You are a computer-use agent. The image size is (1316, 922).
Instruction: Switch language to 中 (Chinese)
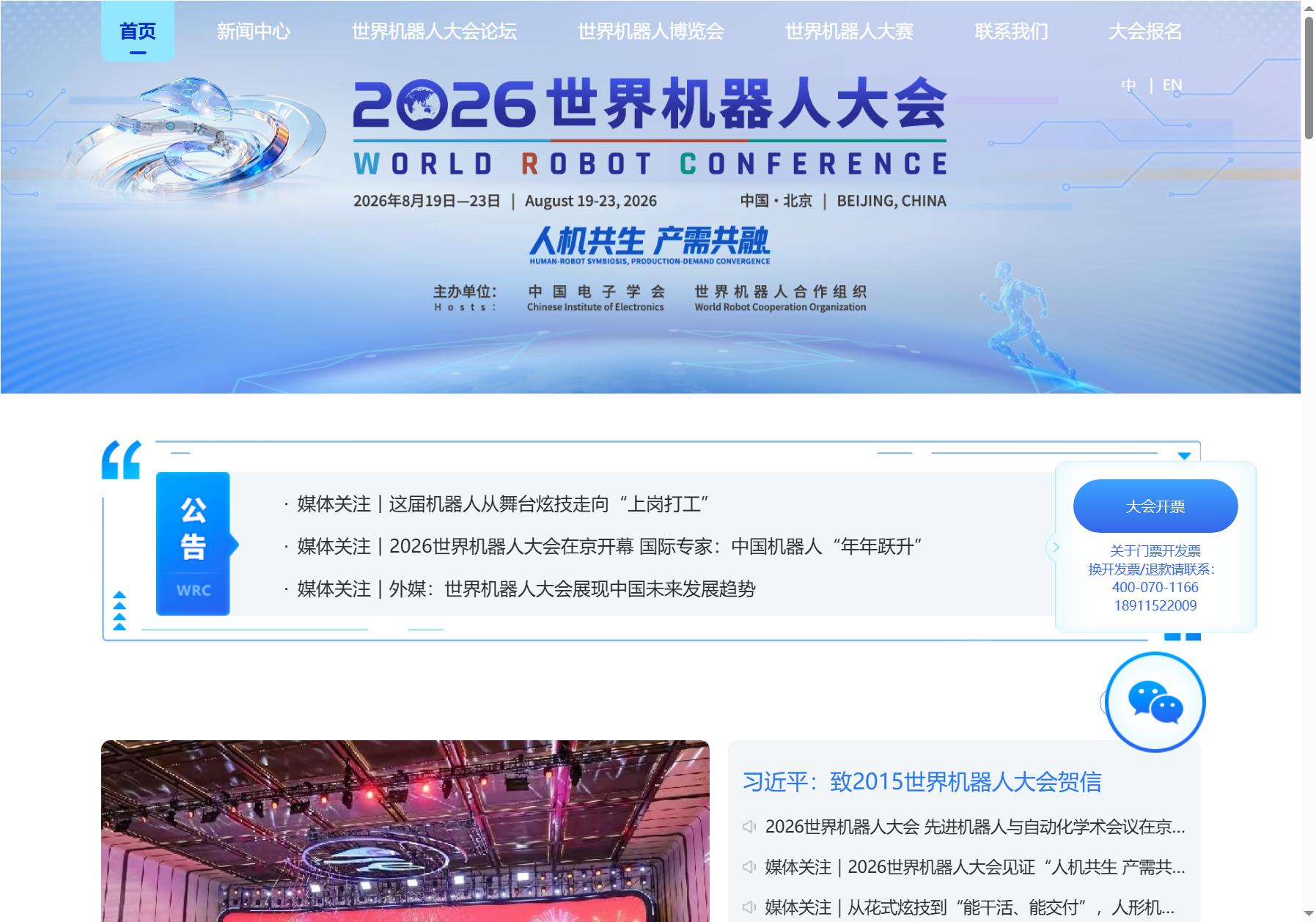tap(1129, 85)
